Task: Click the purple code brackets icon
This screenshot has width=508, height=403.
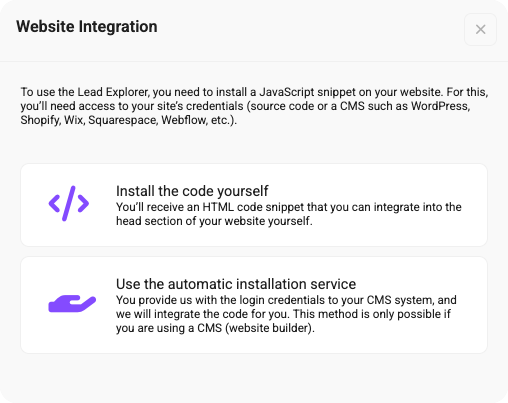Action: coord(69,203)
